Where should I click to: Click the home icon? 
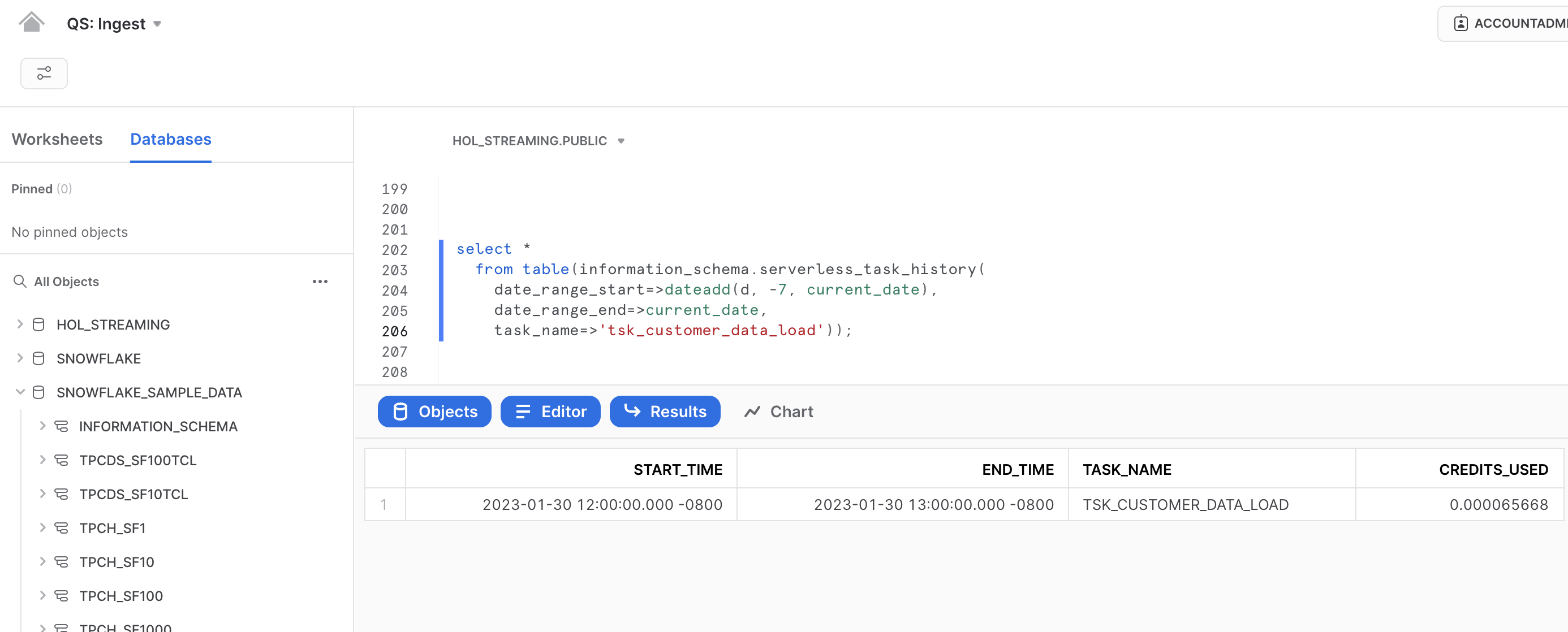(x=33, y=22)
